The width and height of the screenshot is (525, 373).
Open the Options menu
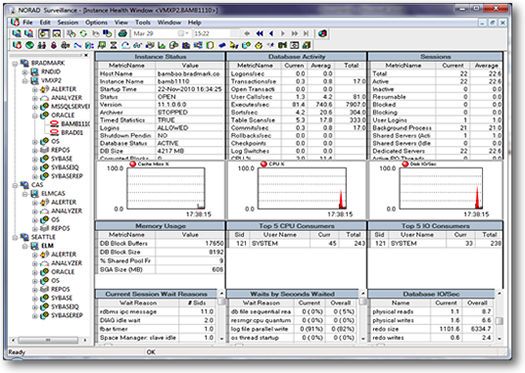[96, 22]
